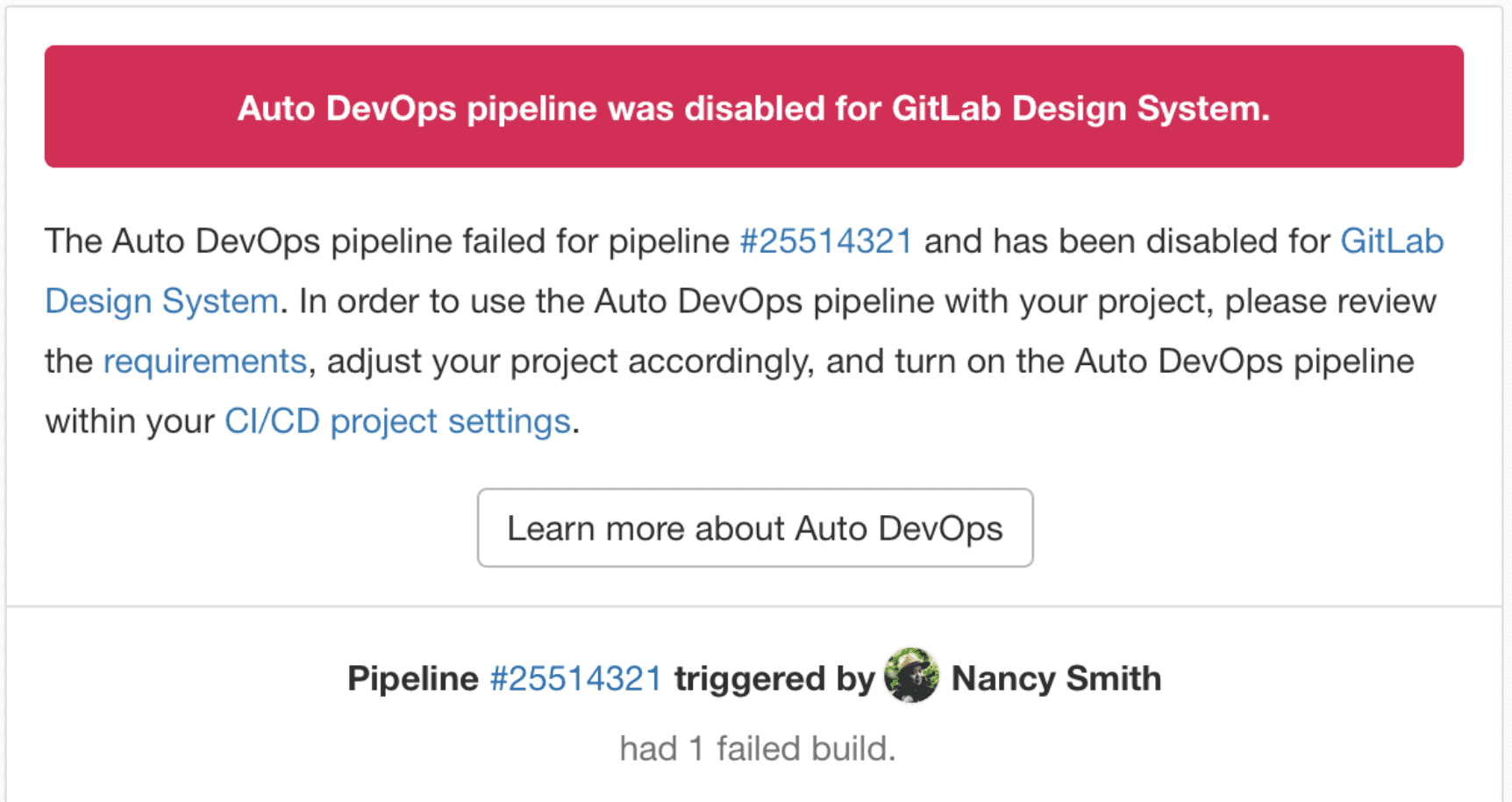Click the Nancy Smith name label
The width and height of the screenshot is (1512, 802).
tap(1056, 677)
